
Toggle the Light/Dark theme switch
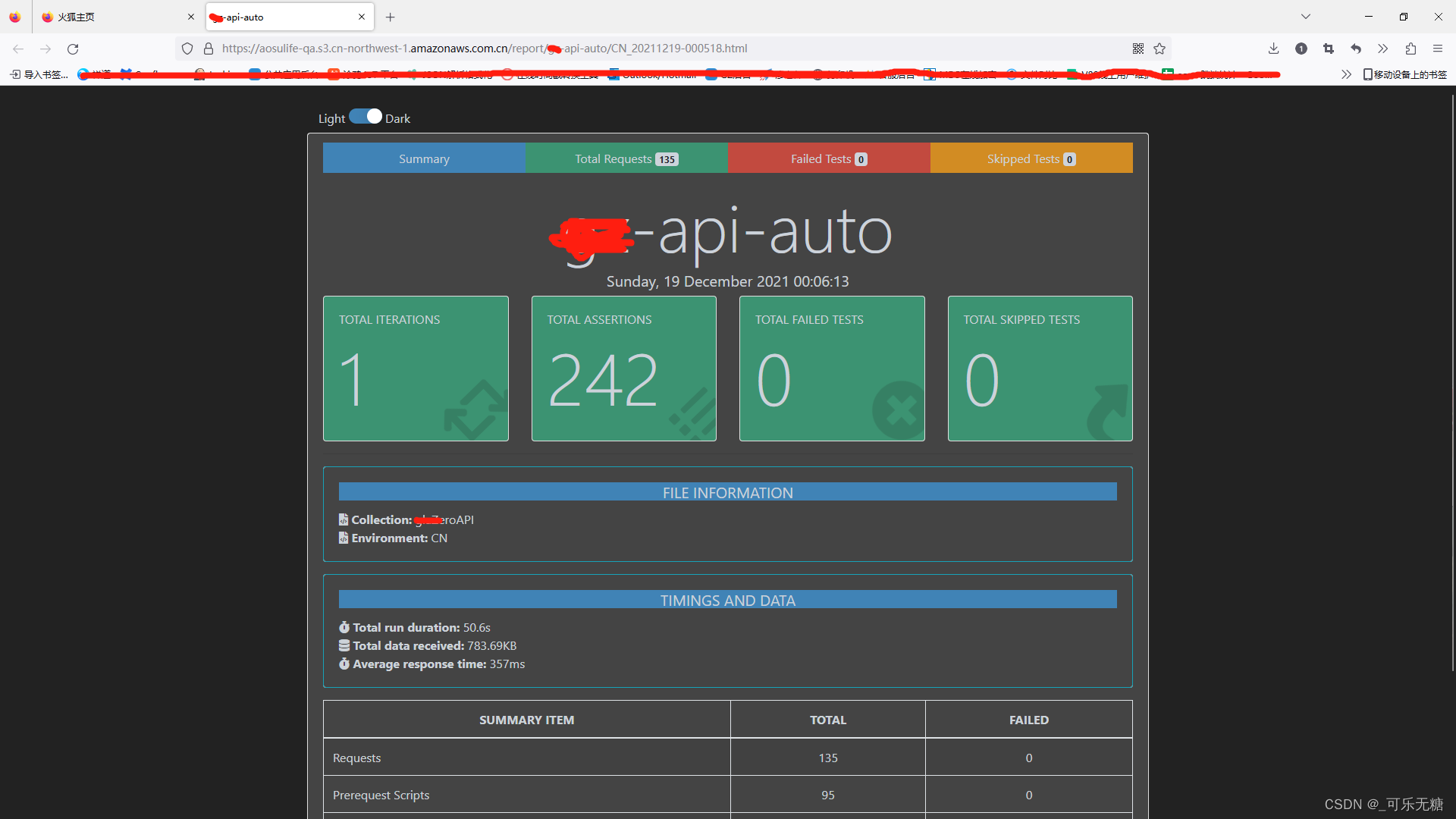365,116
